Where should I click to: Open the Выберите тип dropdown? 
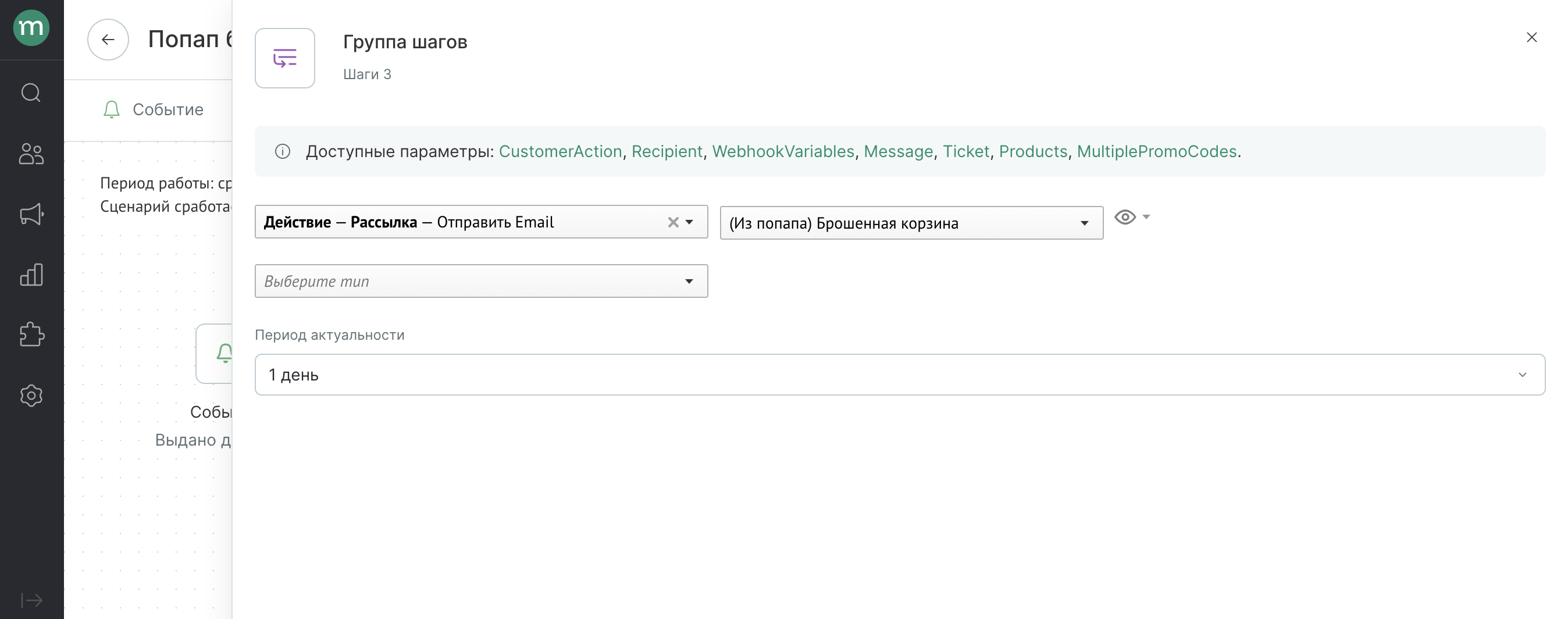coord(481,281)
